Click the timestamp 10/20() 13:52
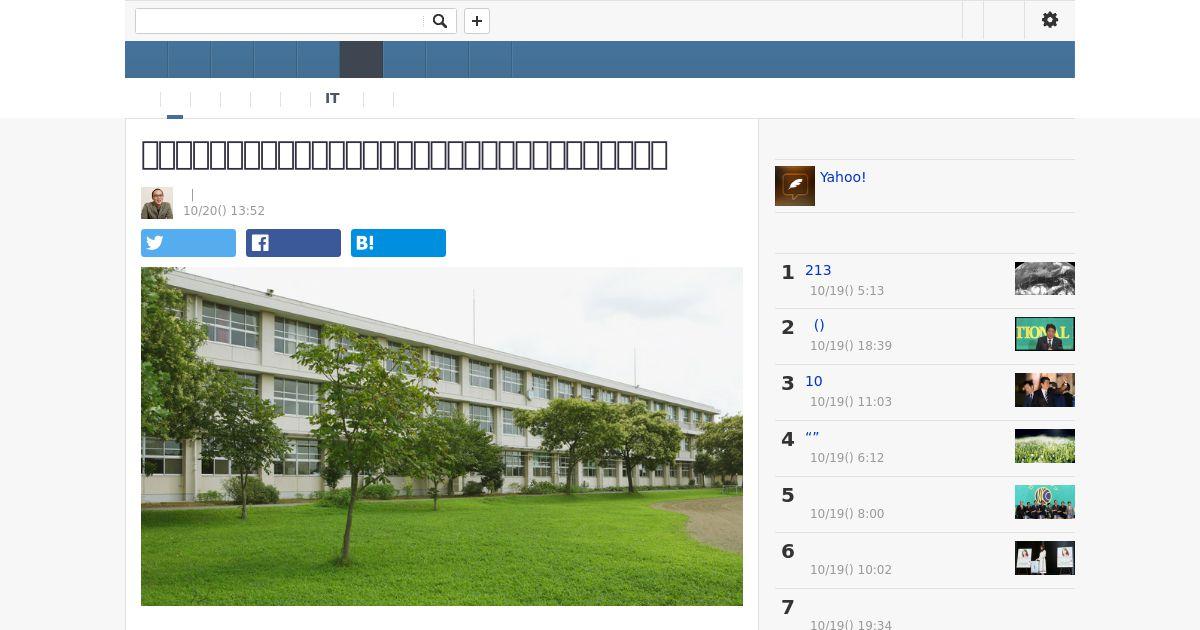The width and height of the screenshot is (1200, 630). 224,211
